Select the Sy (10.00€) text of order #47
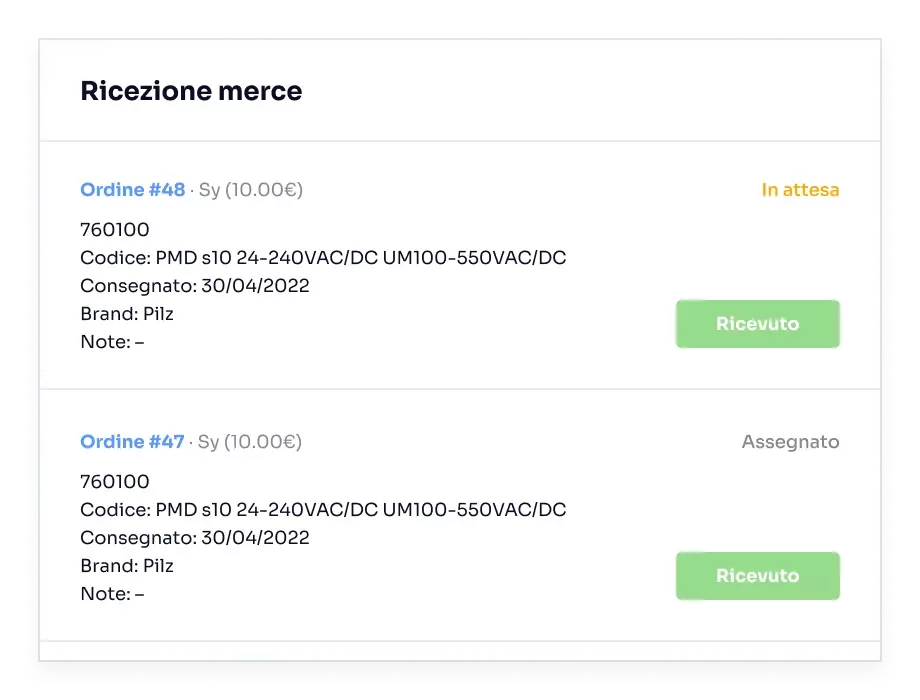 pos(250,442)
